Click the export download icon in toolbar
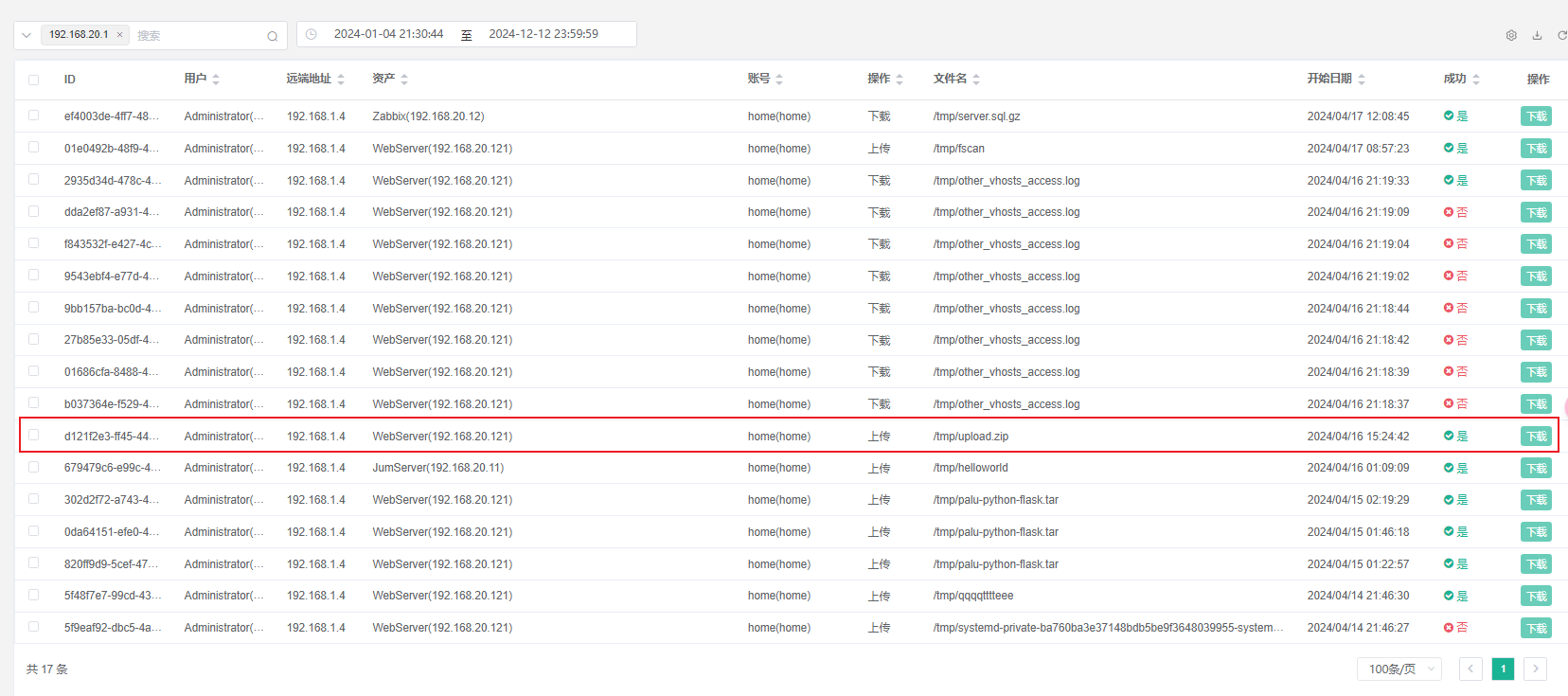1568x696 pixels. 1537,35
